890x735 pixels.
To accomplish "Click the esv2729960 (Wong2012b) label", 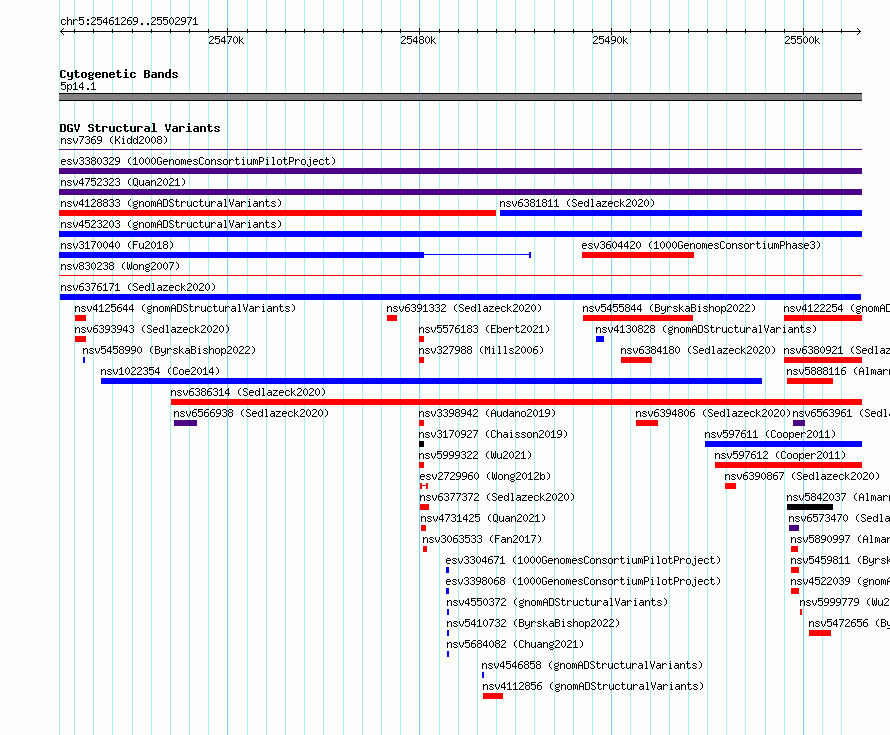I will tap(485, 476).
